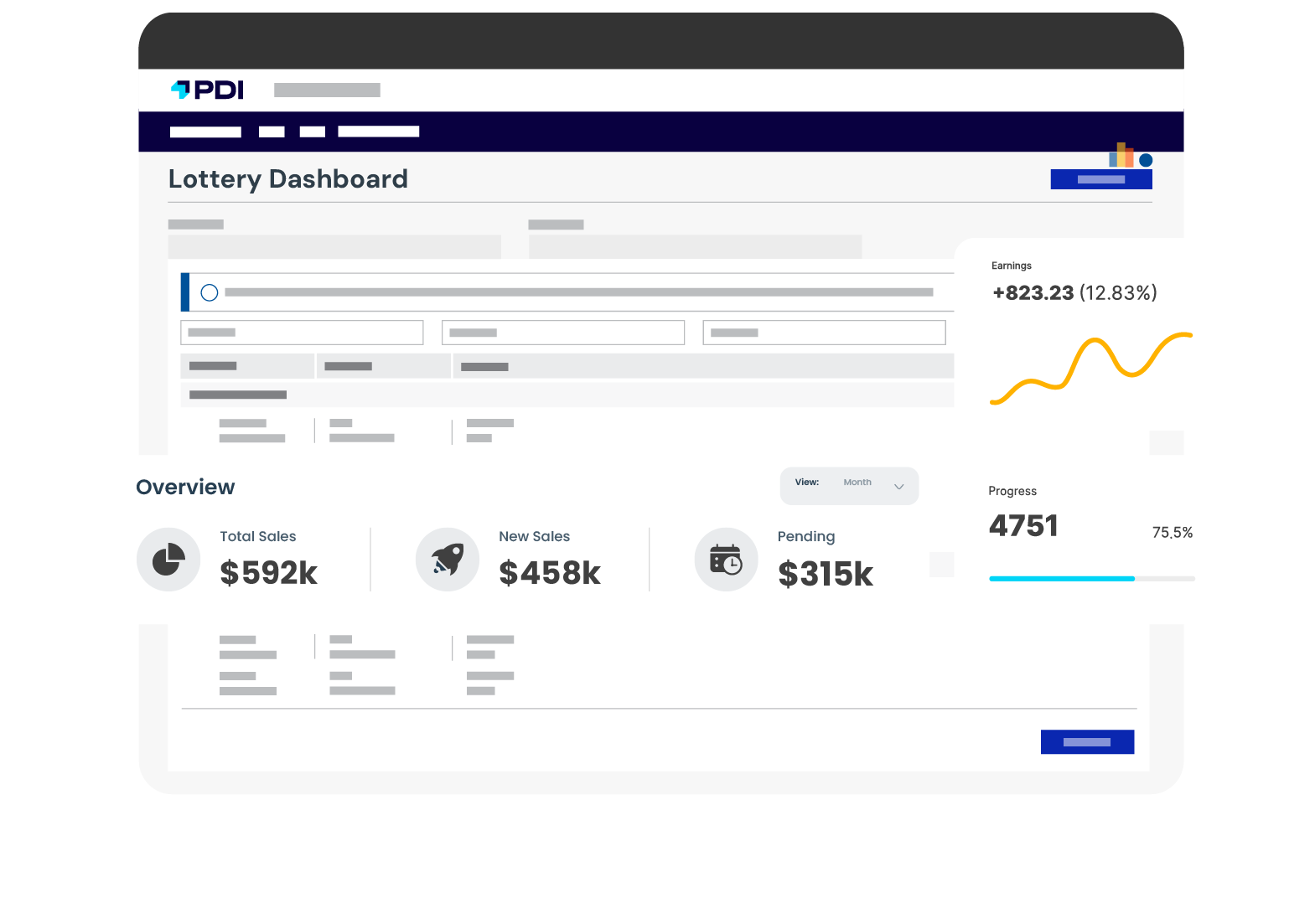The image size is (1315, 924).
Task: Click the 4751 Progress number
Action: click(1023, 526)
